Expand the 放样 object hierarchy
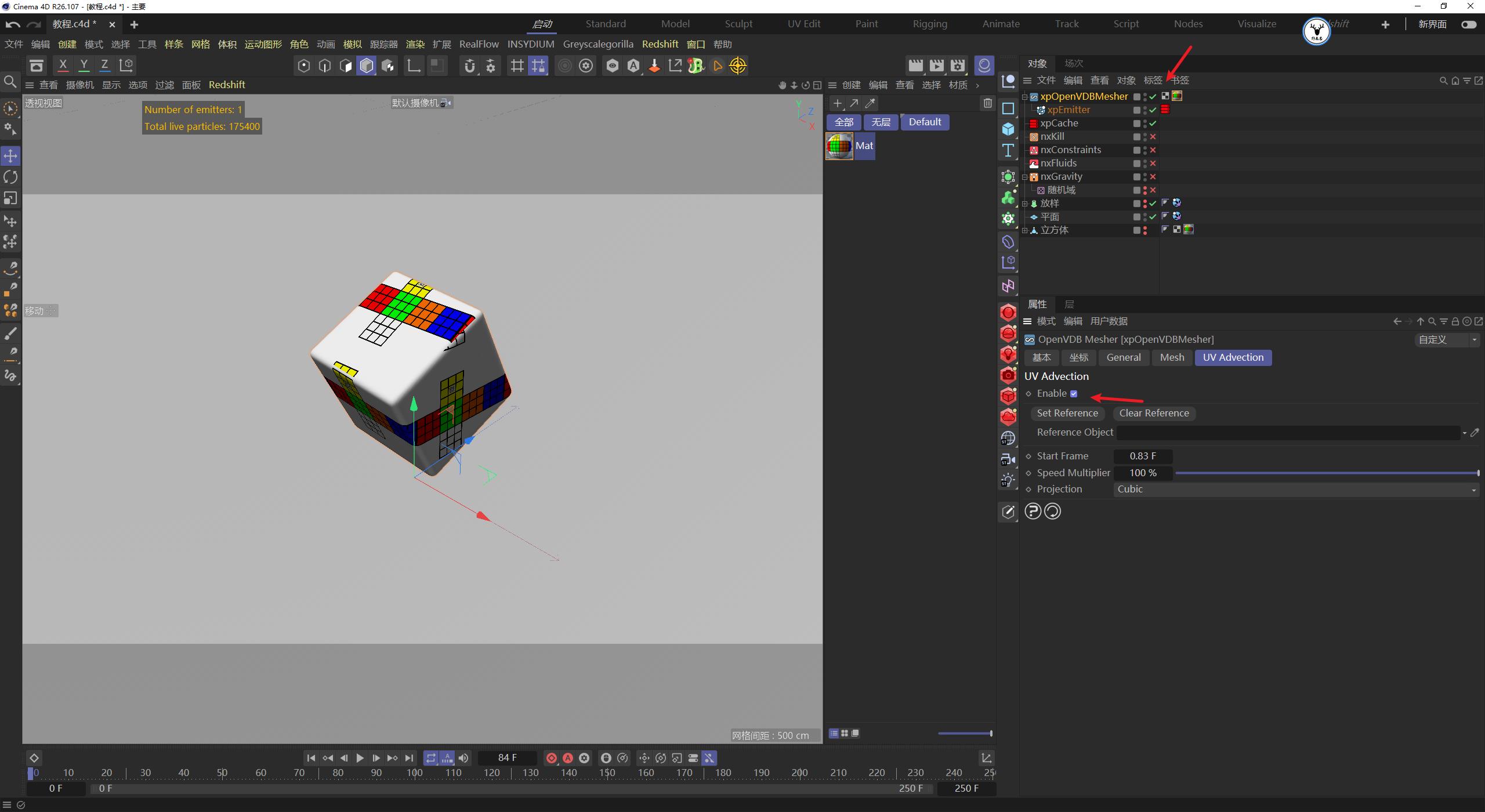Screen dimensions: 1485x812 click(x=1024, y=204)
